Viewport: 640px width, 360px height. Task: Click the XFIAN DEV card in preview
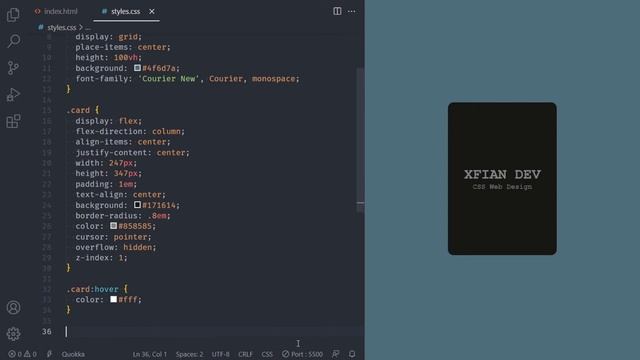(502, 178)
